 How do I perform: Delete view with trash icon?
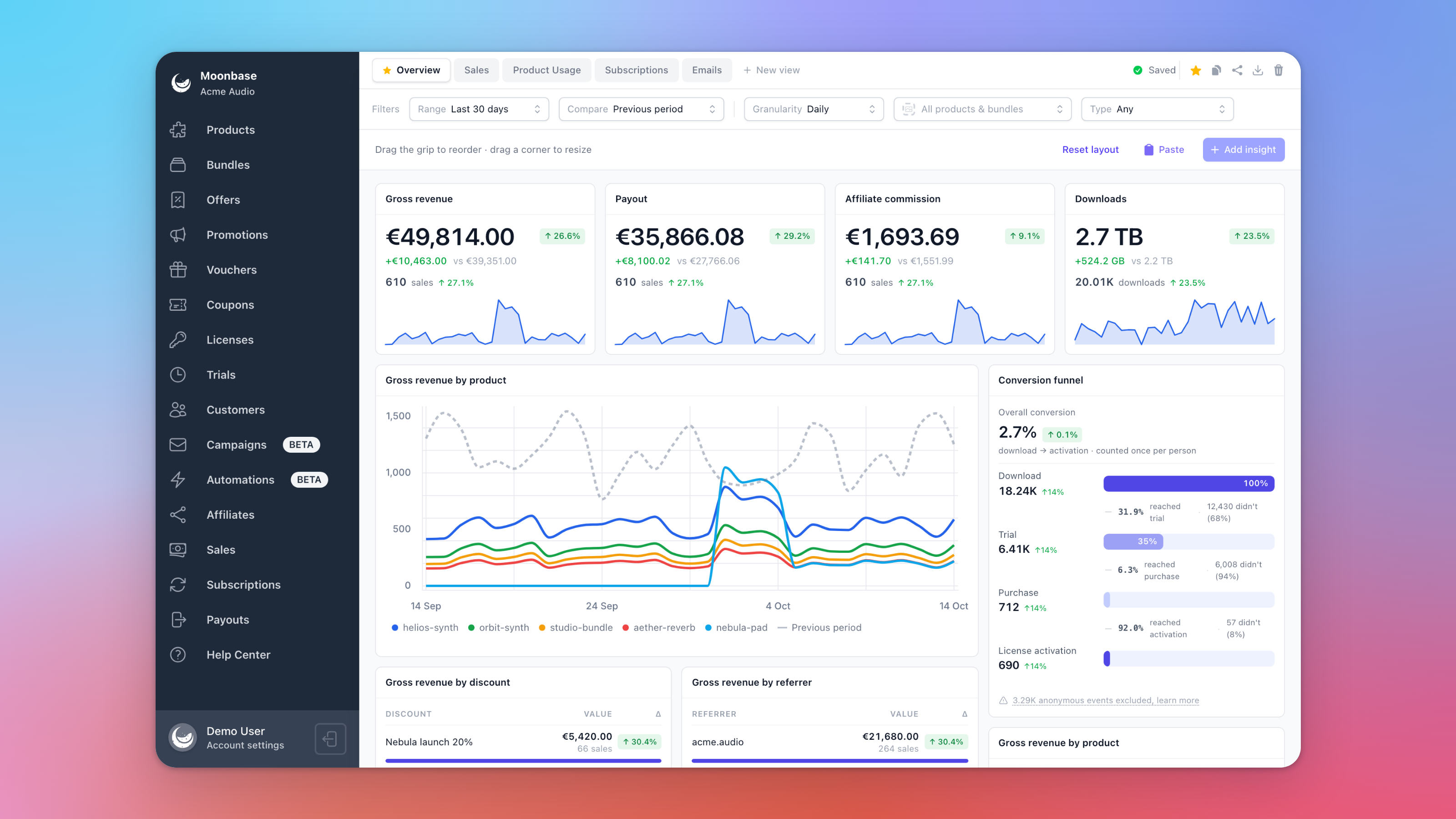(x=1279, y=70)
